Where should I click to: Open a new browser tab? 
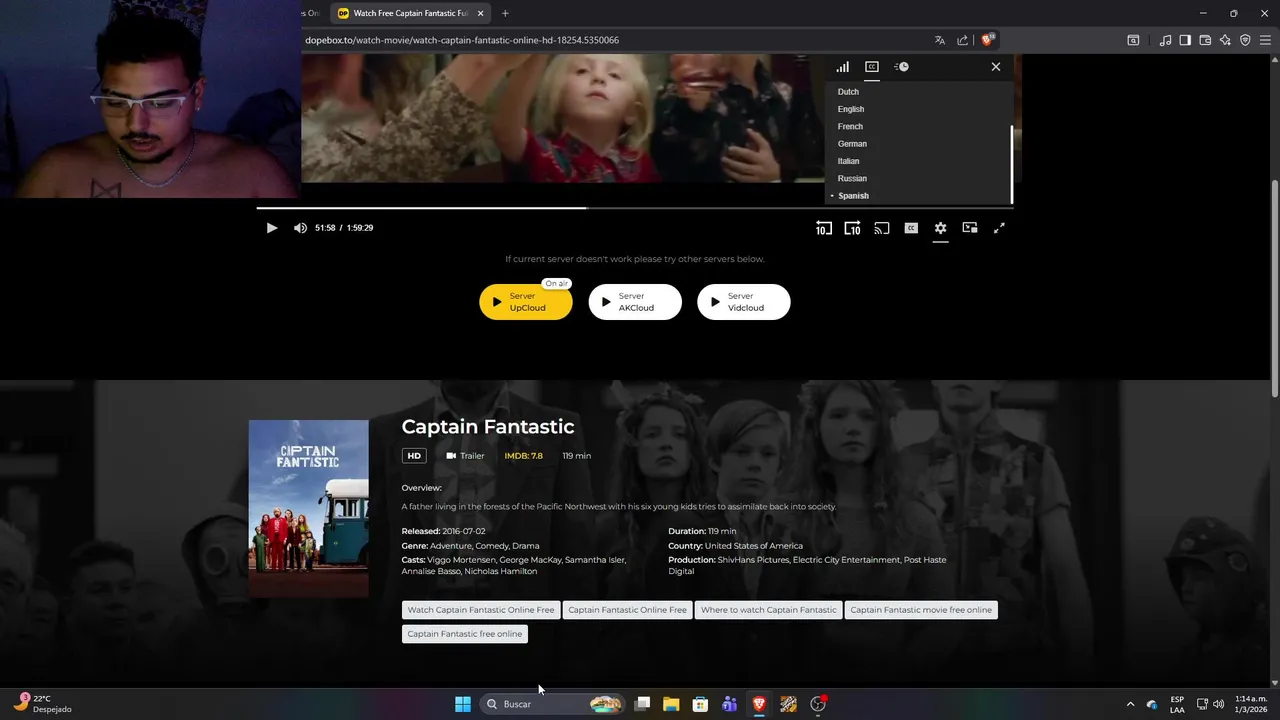coord(505,13)
